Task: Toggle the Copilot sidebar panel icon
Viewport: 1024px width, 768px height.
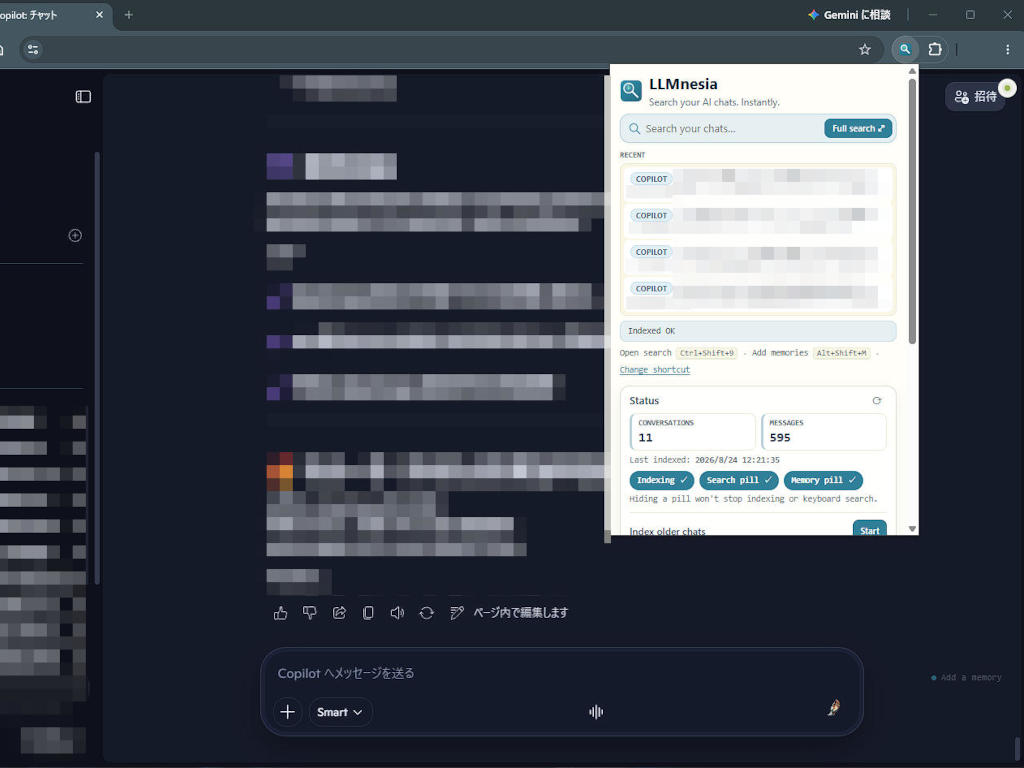Action: pos(83,97)
